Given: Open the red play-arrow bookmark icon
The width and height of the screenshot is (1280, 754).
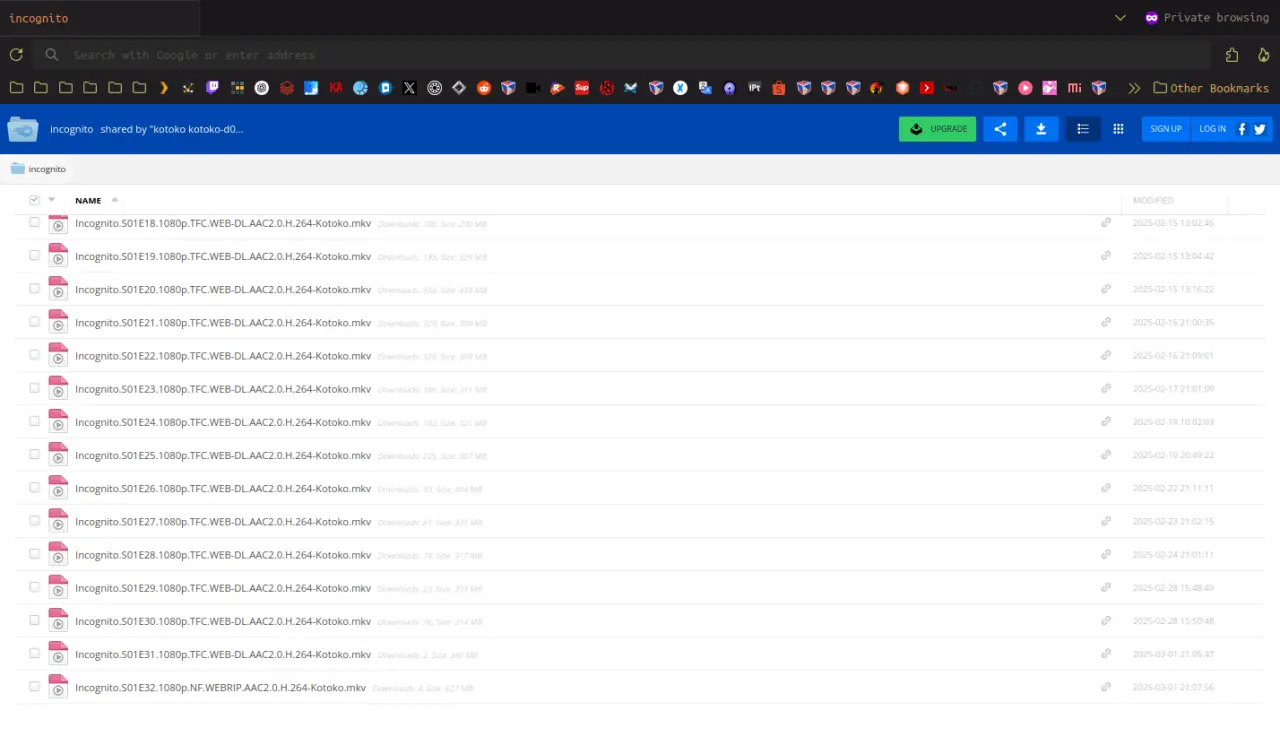Looking at the screenshot, I should [927, 88].
